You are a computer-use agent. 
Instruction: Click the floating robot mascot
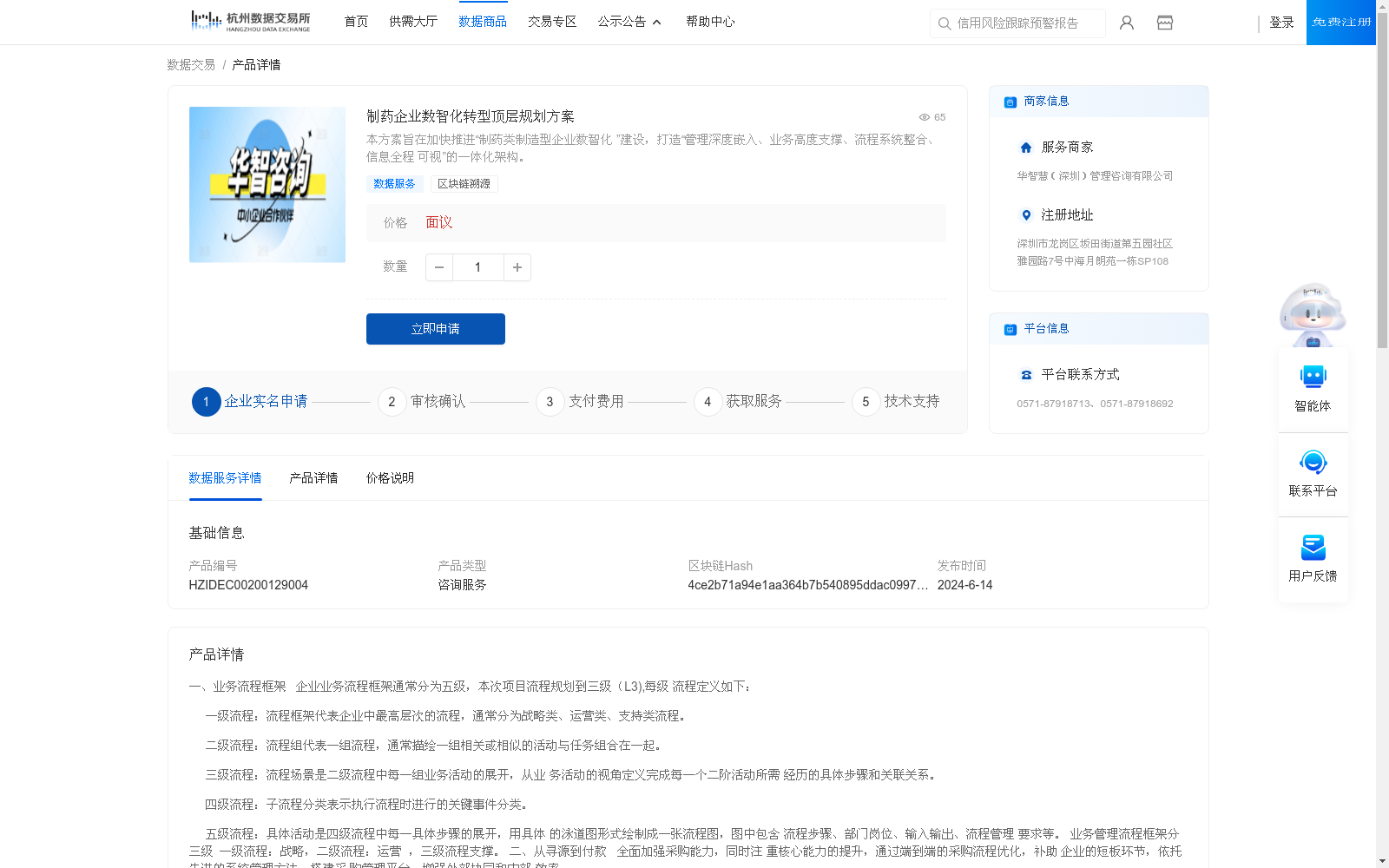click(x=1313, y=314)
